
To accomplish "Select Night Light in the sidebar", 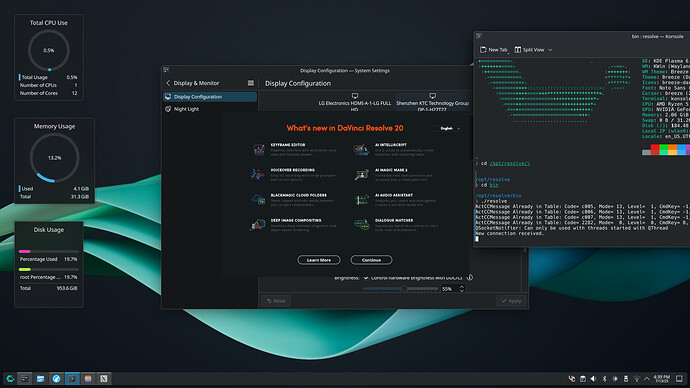I will (x=210, y=109).
